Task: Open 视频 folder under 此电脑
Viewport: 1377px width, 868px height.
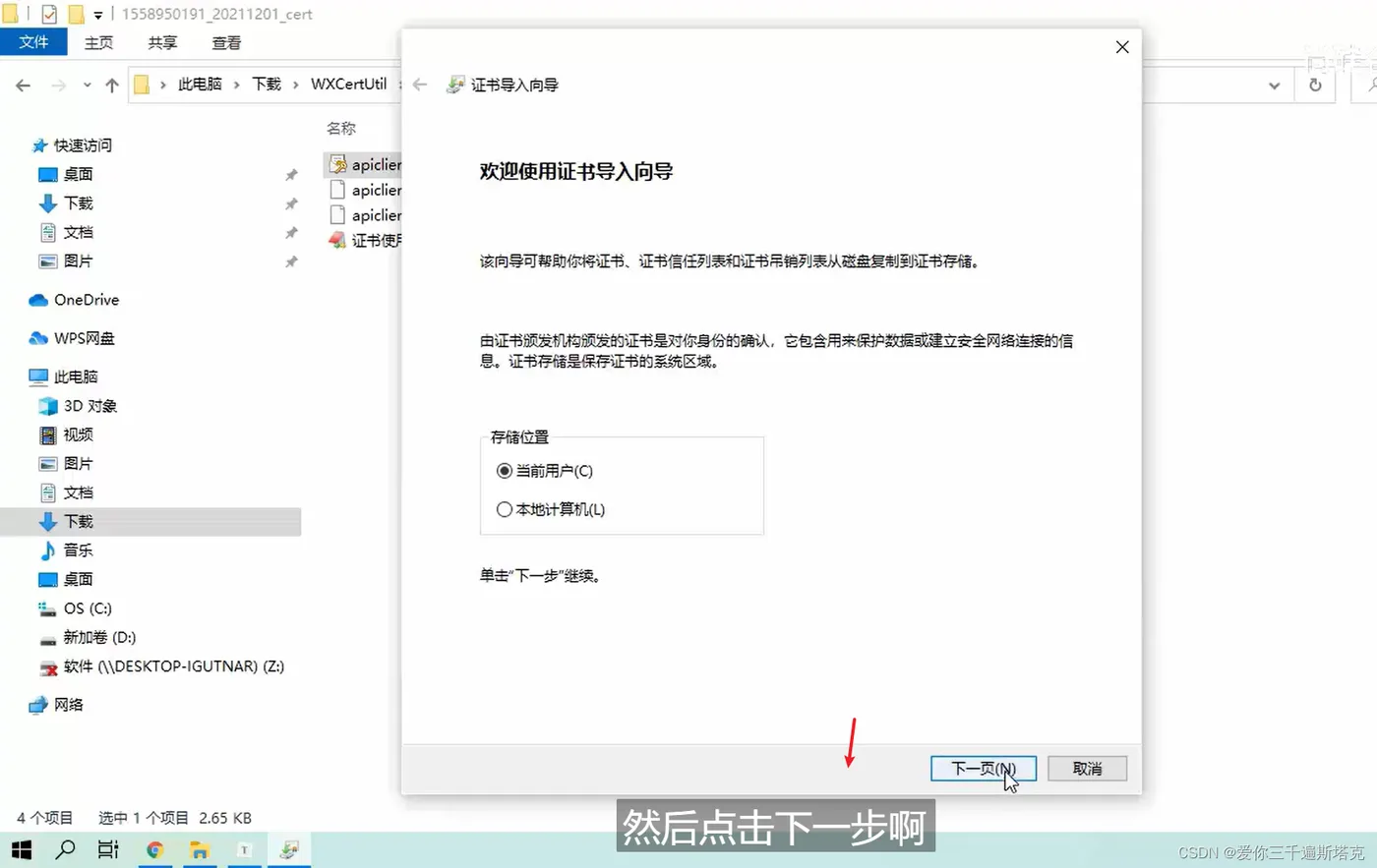Action: (x=78, y=434)
